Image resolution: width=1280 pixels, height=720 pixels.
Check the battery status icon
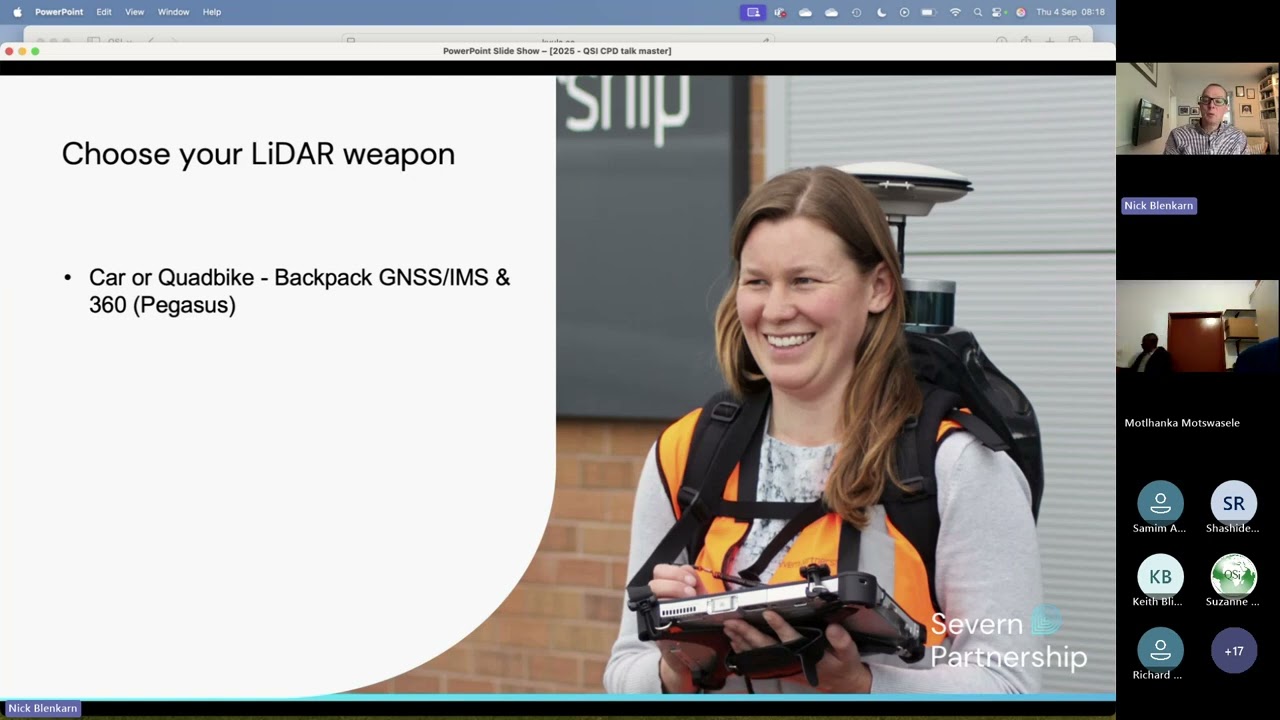pyautogui.click(x=928, y=12)
